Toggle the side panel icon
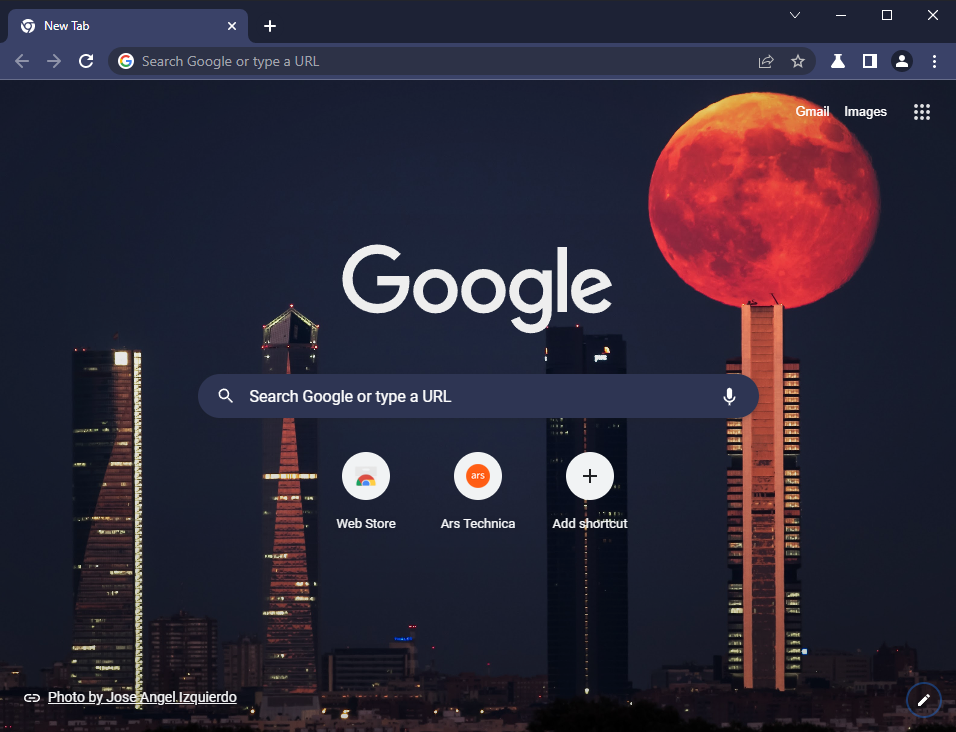This screenshot has height=732, width=956. point(870,61)
